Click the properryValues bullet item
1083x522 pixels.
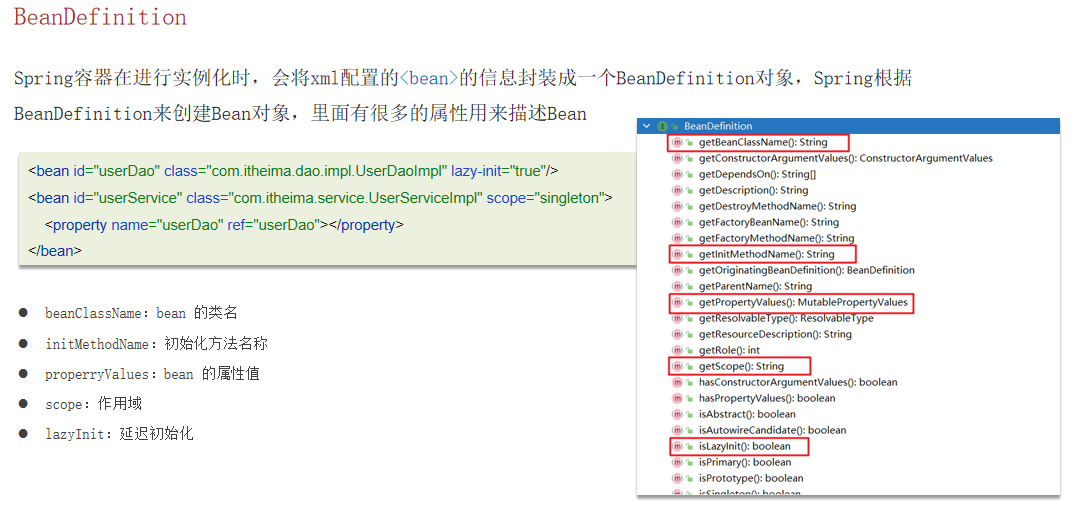tap(152, 374)
